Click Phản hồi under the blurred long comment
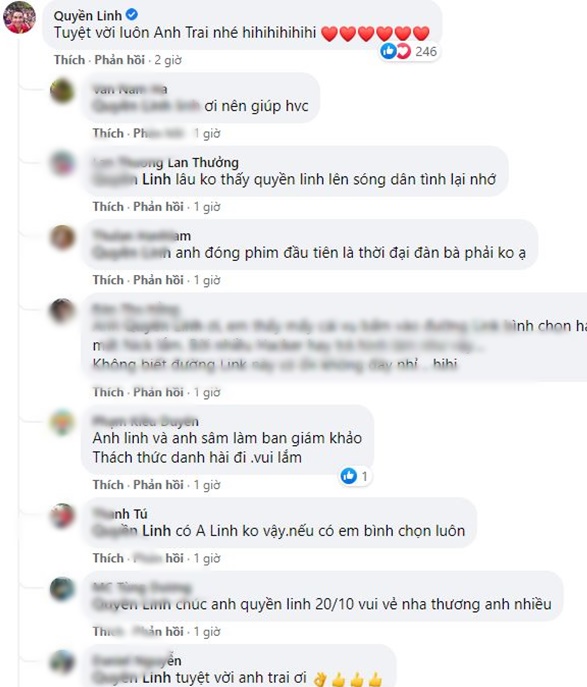 click(158, 392)
